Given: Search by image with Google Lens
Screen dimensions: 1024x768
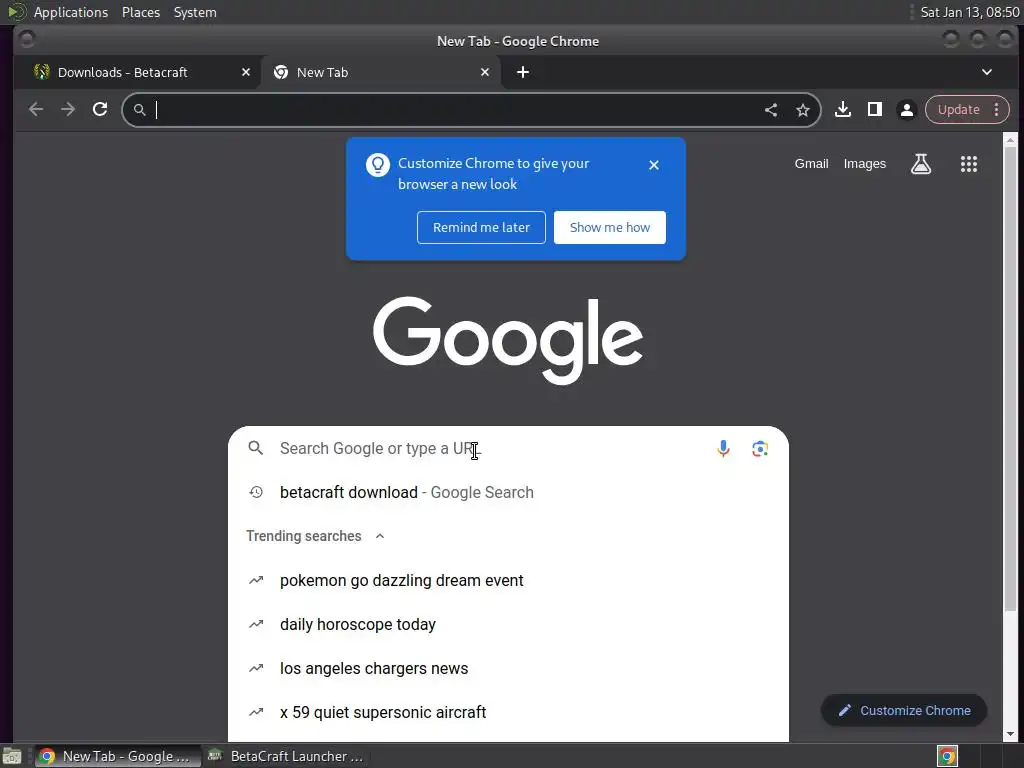Looking at the screenshot, I should [x=760, y=449].
